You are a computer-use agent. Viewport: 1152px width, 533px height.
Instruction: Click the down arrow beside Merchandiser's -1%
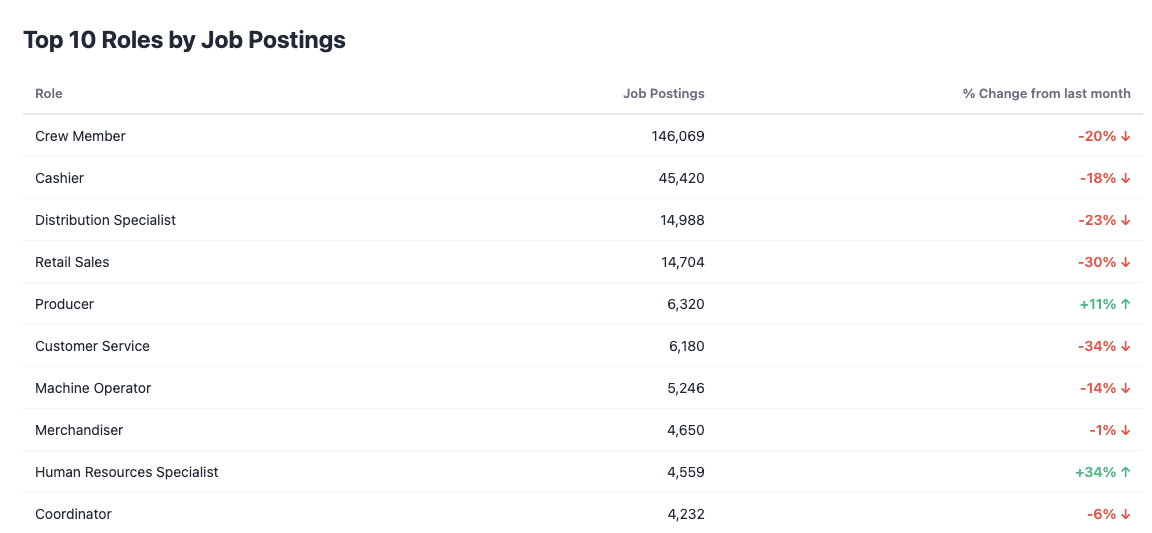click(1126, 430)
